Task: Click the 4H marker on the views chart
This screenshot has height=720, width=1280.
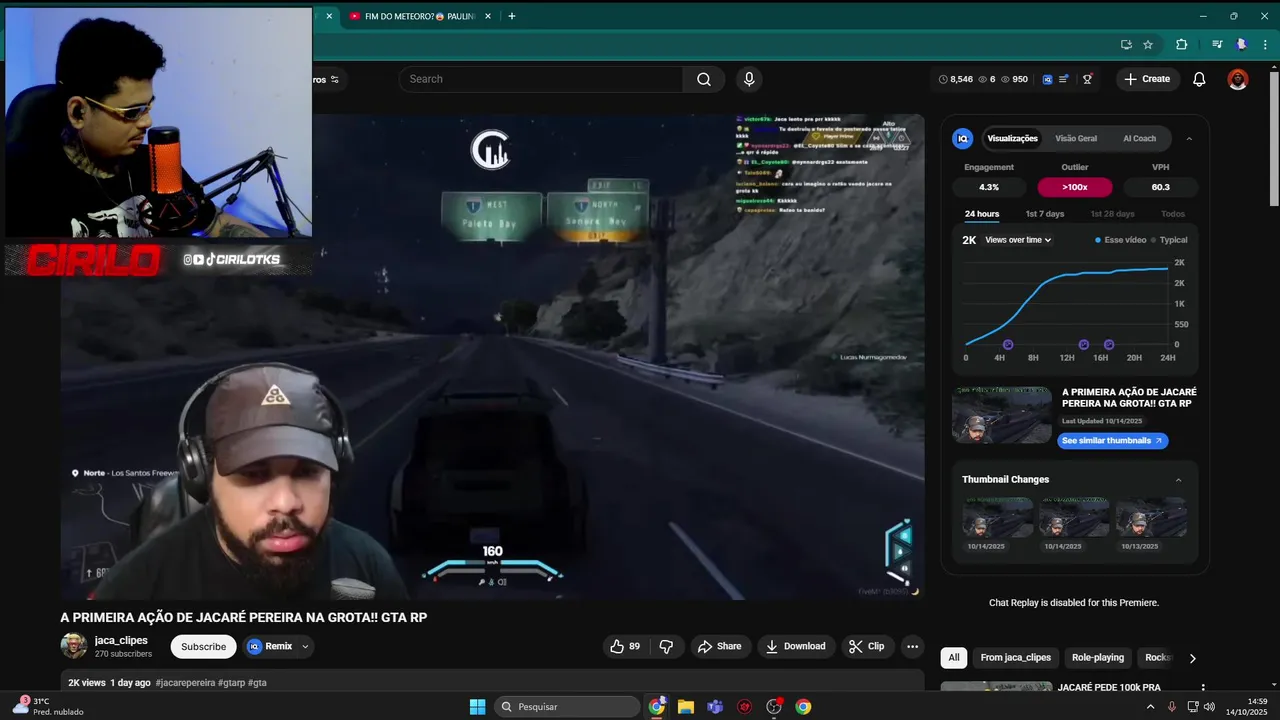Action: 1008,345
